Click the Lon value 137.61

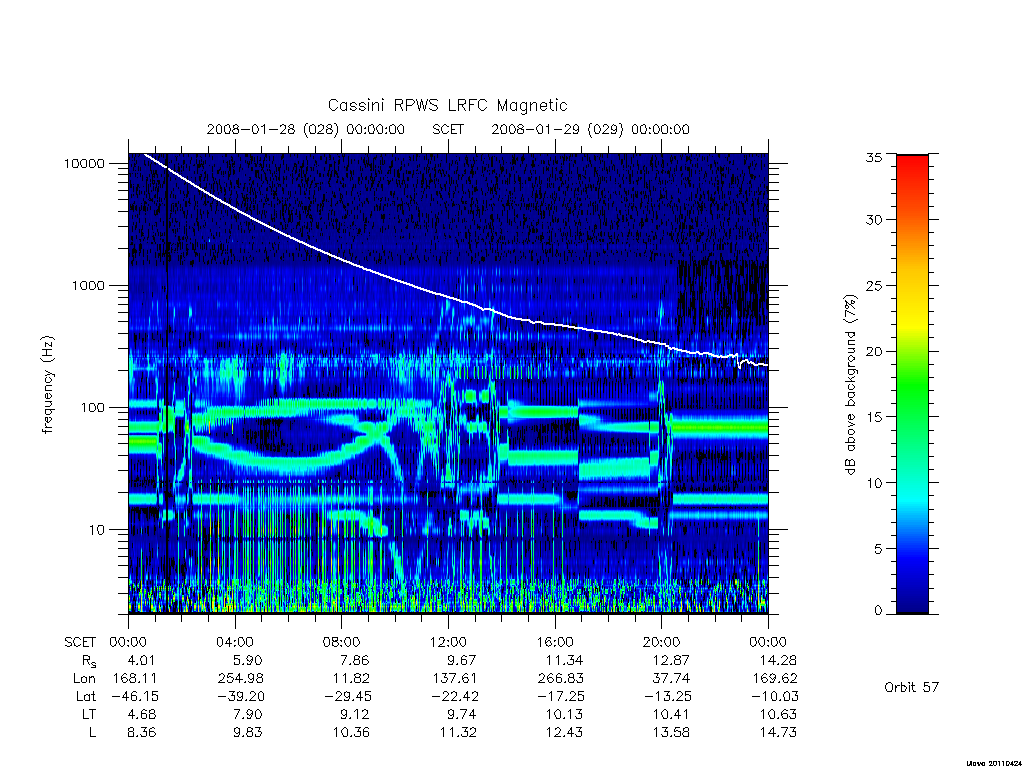click(x=455, y=679)
